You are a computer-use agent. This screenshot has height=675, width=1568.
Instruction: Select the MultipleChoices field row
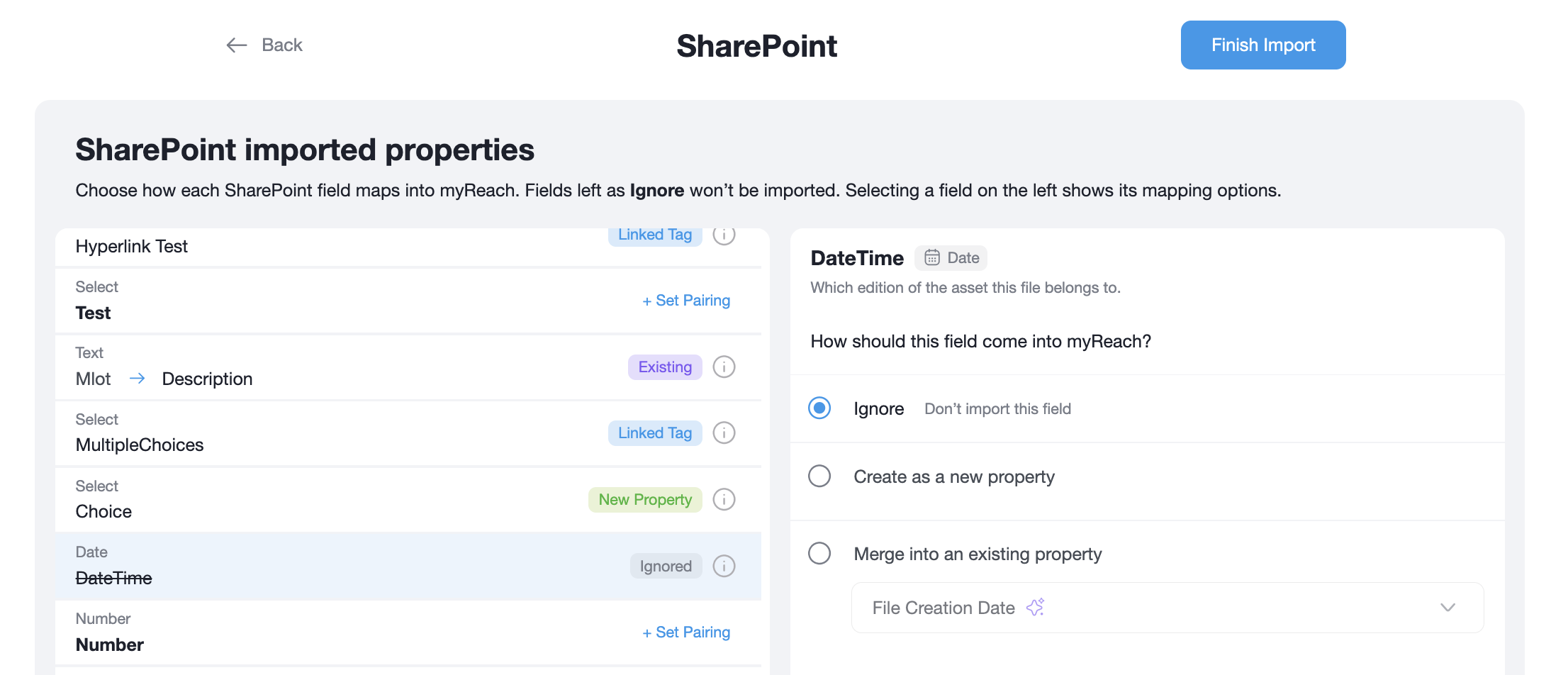408,433
